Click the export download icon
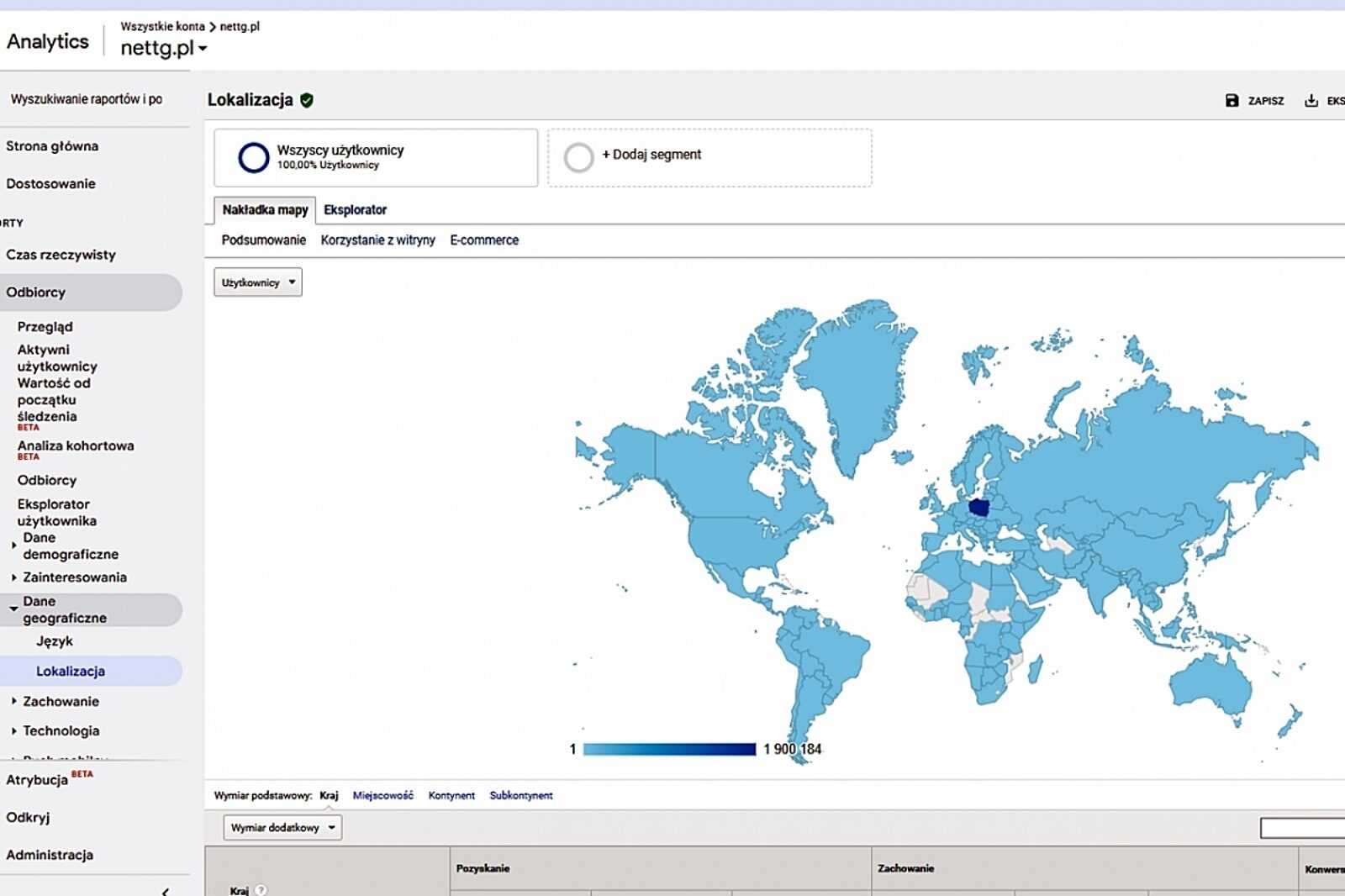Image resolution: width=1345 pixels, height=896 pixels. 1311,100
